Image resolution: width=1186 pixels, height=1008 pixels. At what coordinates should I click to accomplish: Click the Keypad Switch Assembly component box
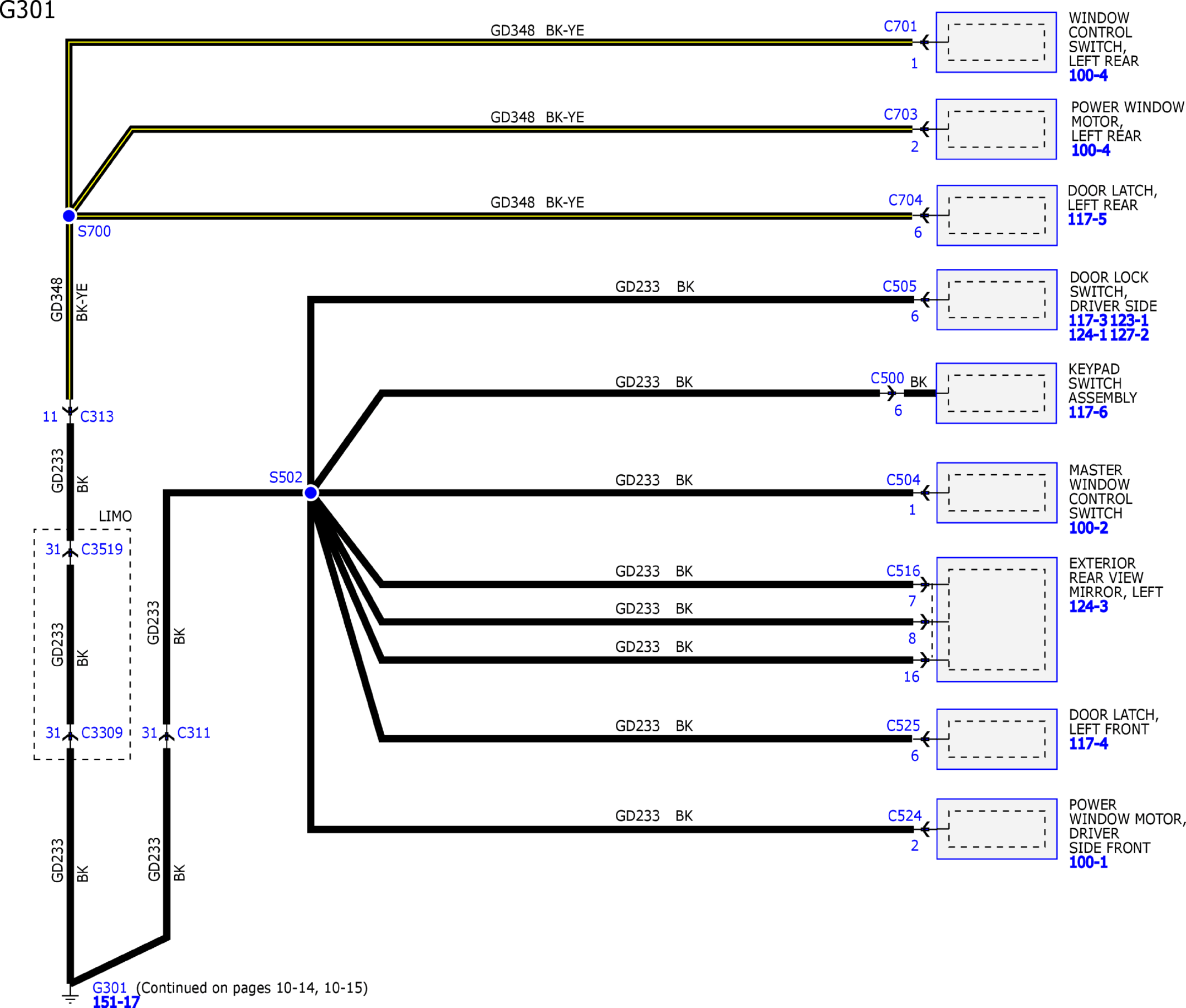click(996, 393)
